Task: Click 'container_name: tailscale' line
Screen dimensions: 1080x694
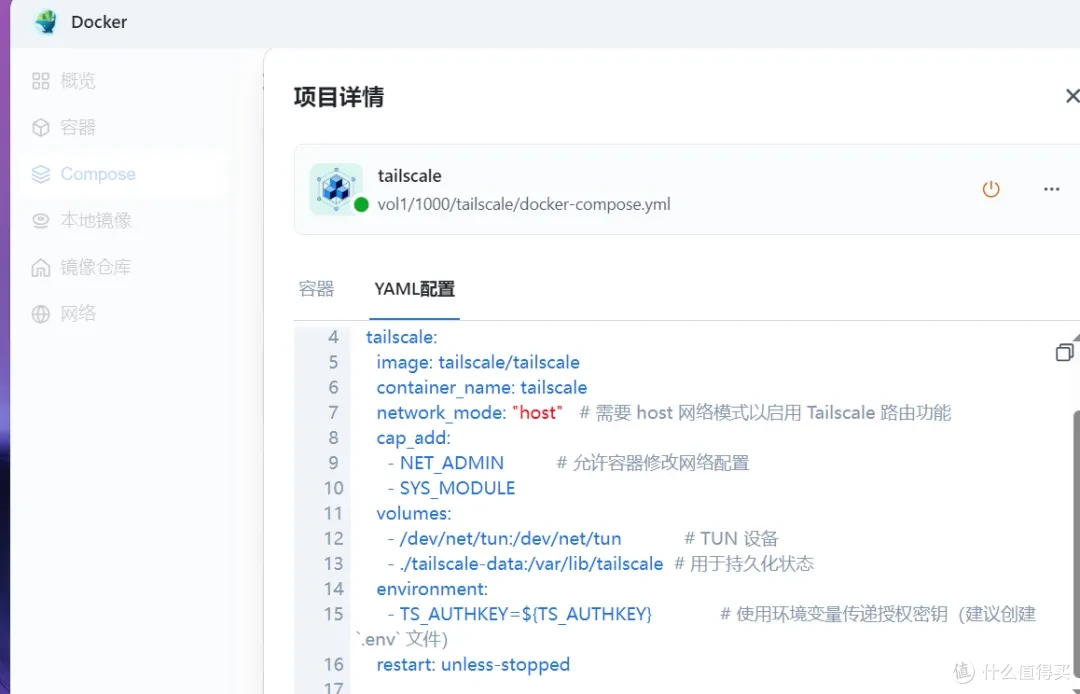Action: 481,388
